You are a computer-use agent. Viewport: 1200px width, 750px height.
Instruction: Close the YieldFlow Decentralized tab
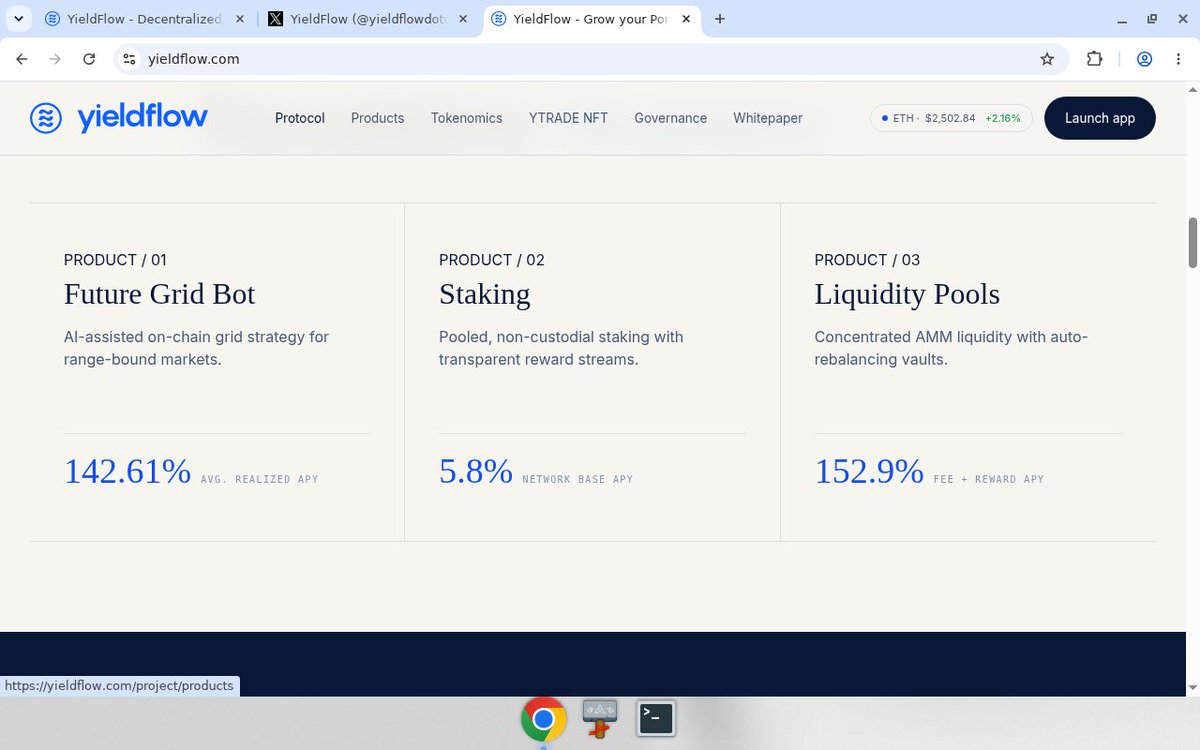238,19
